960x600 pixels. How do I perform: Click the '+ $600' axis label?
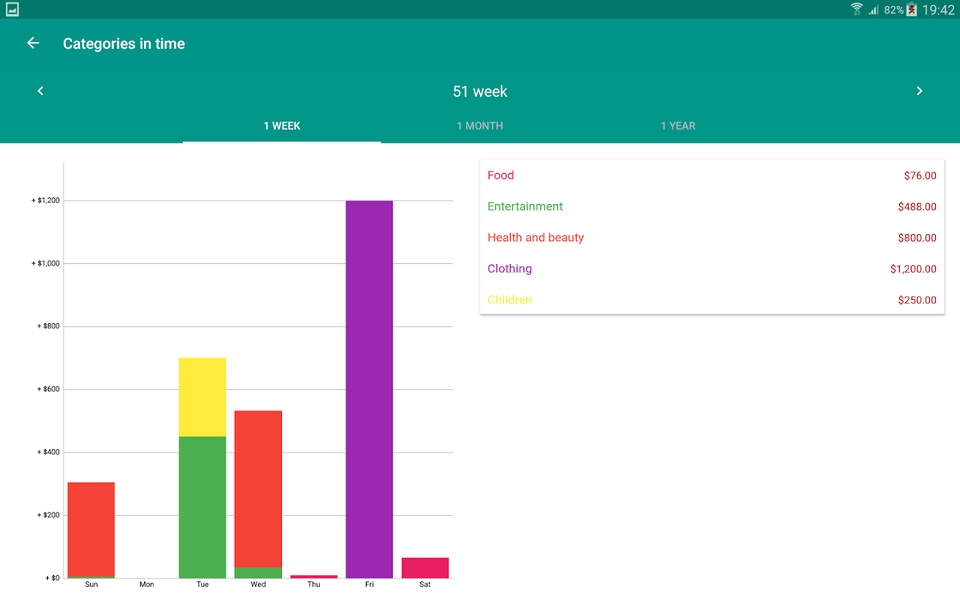pos(48,389)
